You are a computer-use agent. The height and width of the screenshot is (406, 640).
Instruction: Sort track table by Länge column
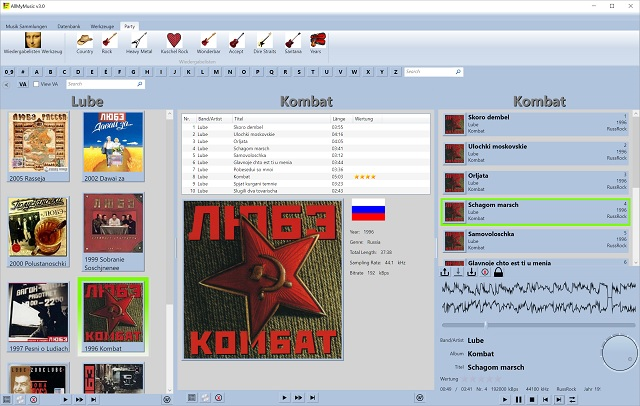coord(341,119)
